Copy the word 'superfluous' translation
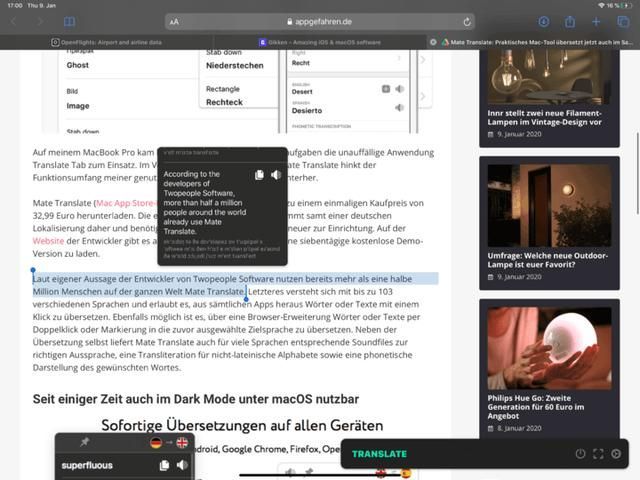This screenshot has width=640, height=480. coord(165,466)
